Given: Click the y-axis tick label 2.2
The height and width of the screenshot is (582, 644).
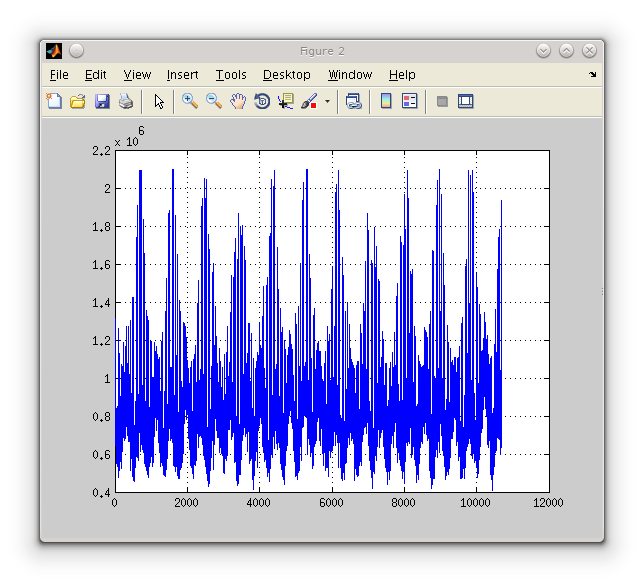Looking at the screenshot, I should 101,151.
